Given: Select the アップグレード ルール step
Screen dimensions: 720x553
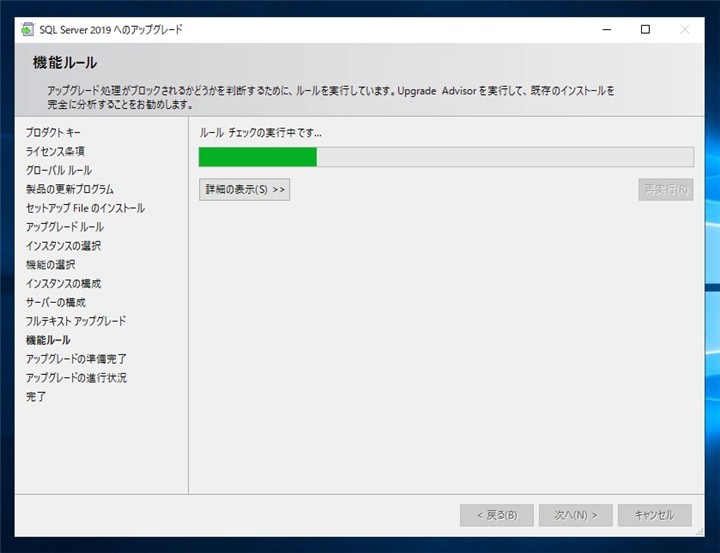Looking at the screenshot, I should tap(65, 226).
